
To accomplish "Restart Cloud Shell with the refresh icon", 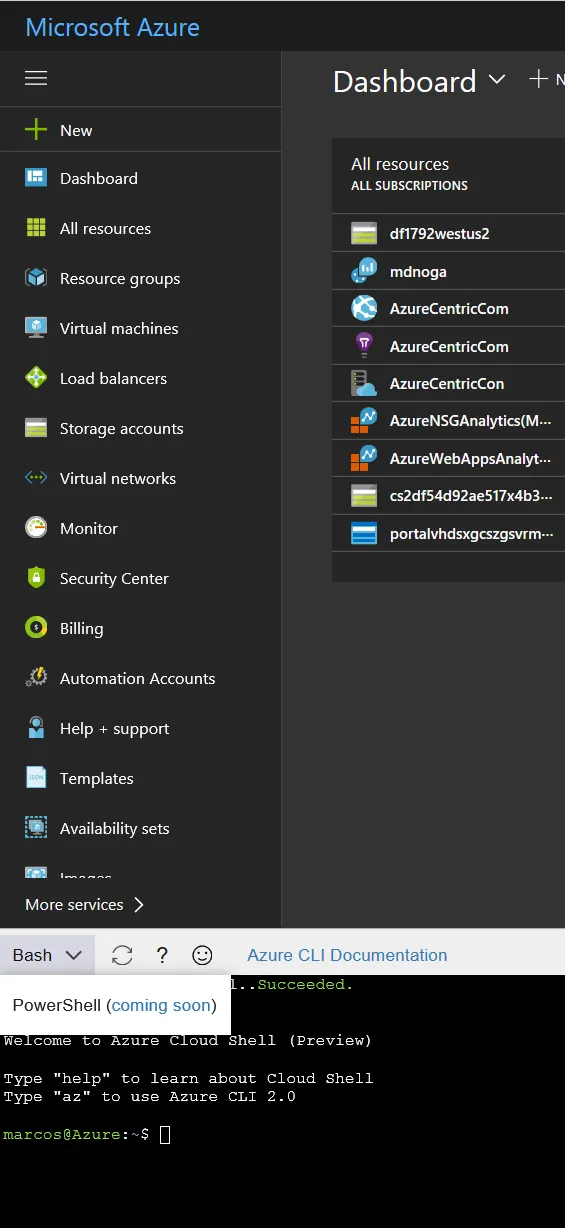I will pos(122,955).
